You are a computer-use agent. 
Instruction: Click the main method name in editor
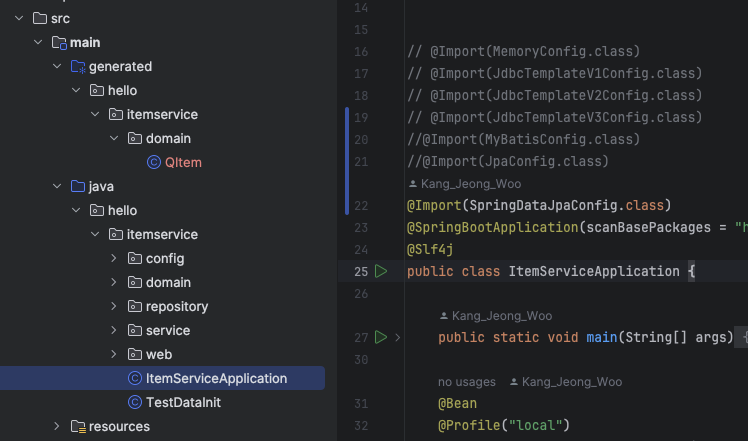point(602,337)
